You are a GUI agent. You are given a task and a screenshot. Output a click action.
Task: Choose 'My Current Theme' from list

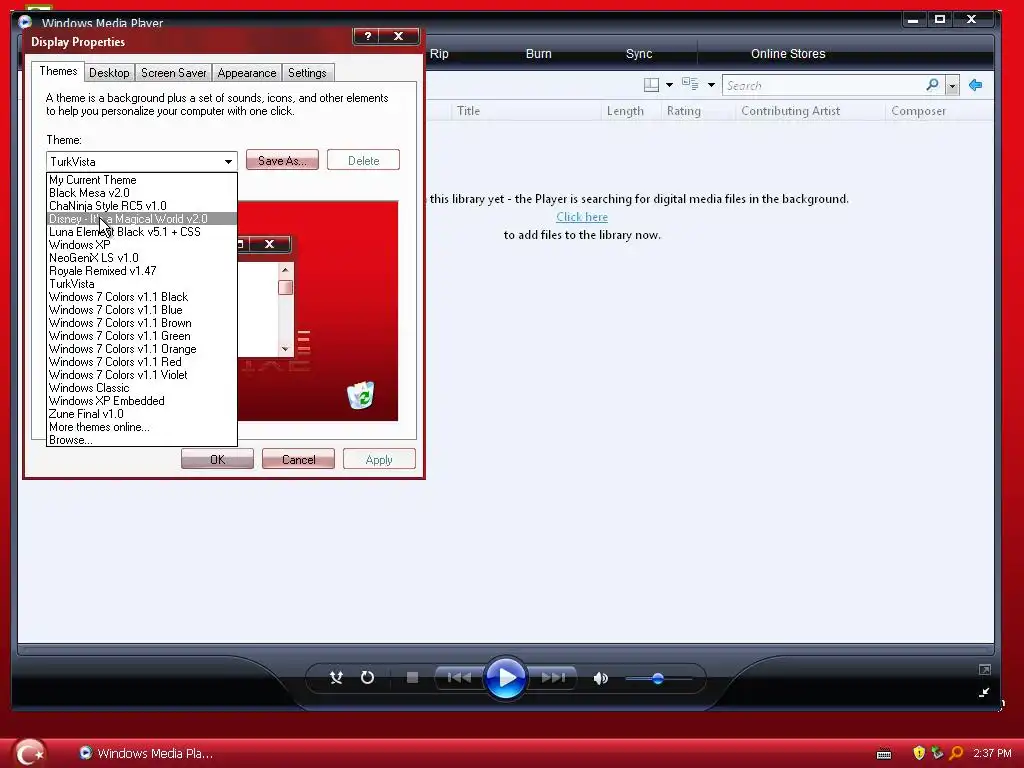[142, 180]
